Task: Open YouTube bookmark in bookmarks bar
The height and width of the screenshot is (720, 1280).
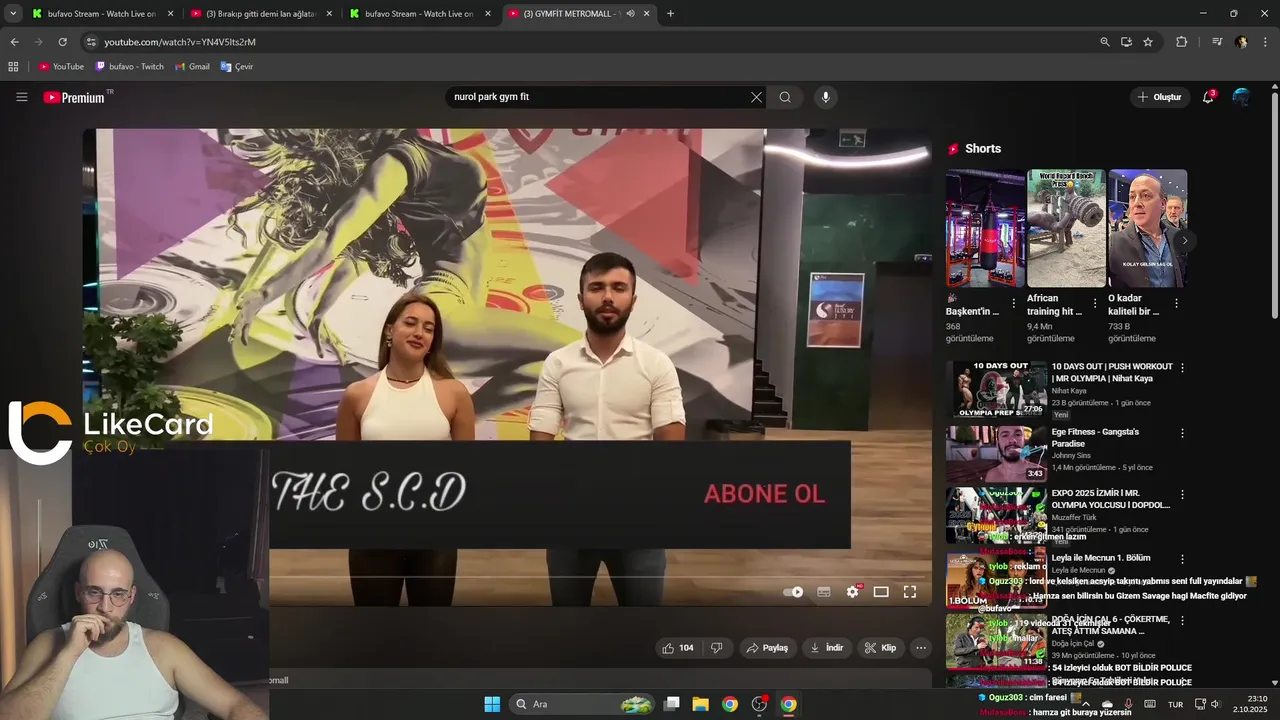Action: [61, 67]
